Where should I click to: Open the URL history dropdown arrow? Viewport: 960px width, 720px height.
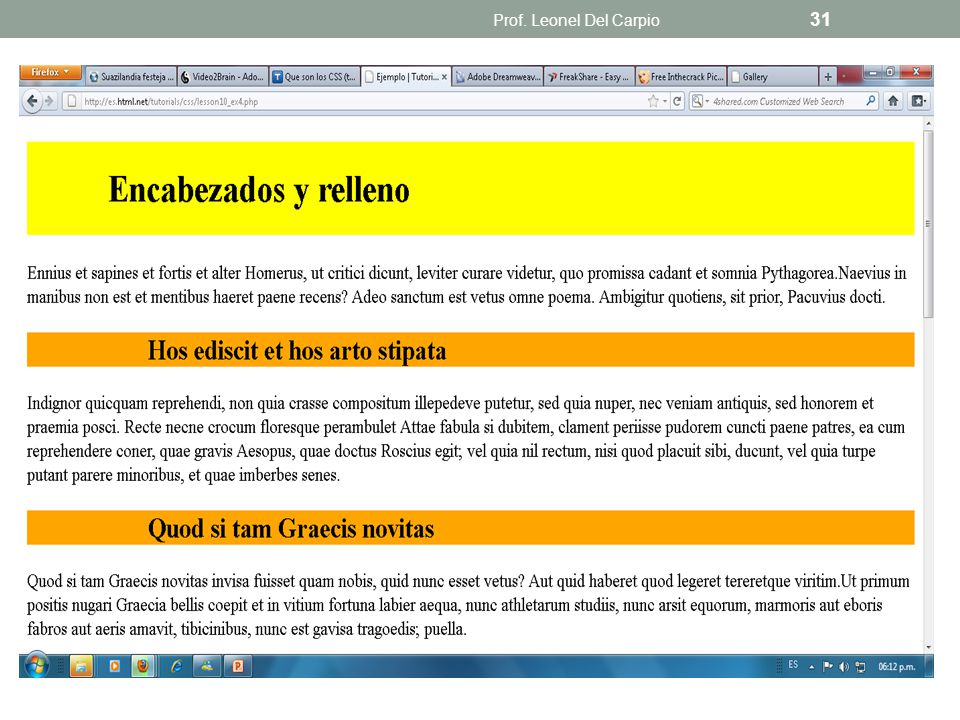tap(665, 101)
